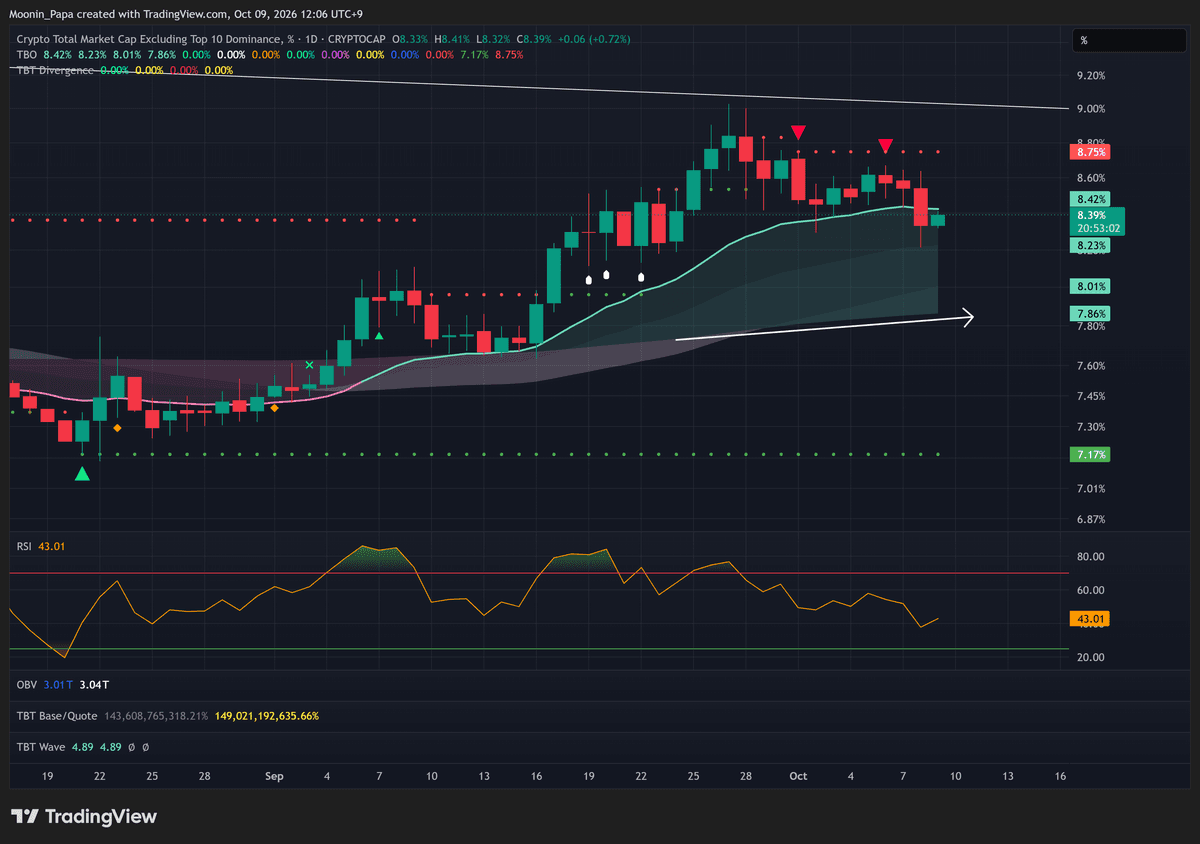1200x844 pixels.
Task: Click the 7.86% label on the price scale
Action: click(x=1089, y=313)
